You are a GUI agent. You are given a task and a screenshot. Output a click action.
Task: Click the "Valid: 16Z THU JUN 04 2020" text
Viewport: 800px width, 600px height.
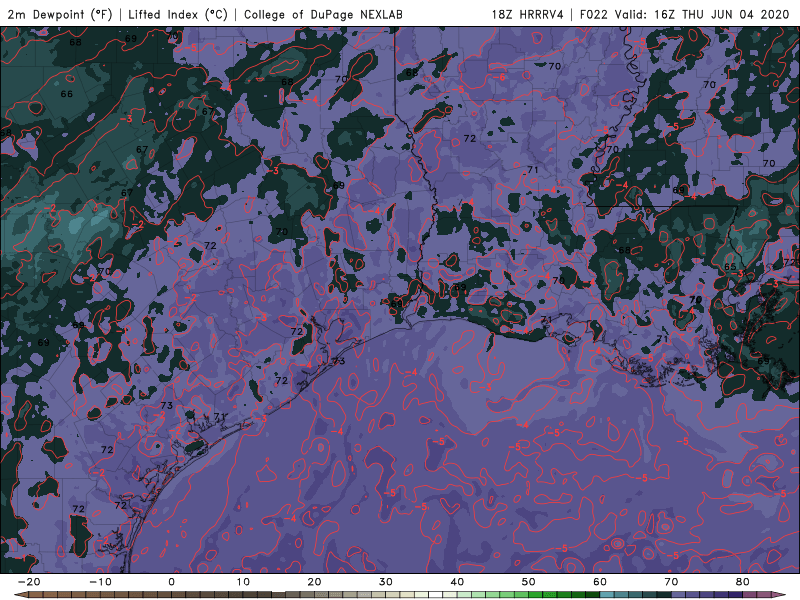702,14
